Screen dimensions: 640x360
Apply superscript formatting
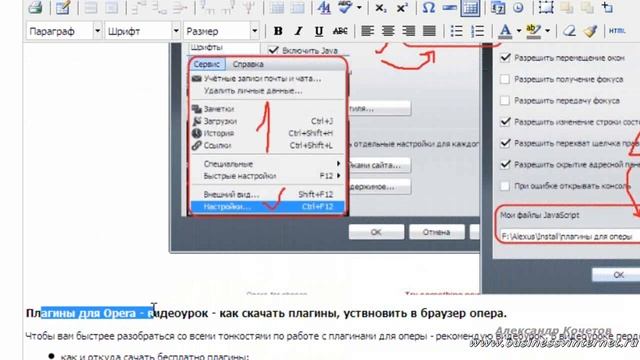tap(402, 7)
